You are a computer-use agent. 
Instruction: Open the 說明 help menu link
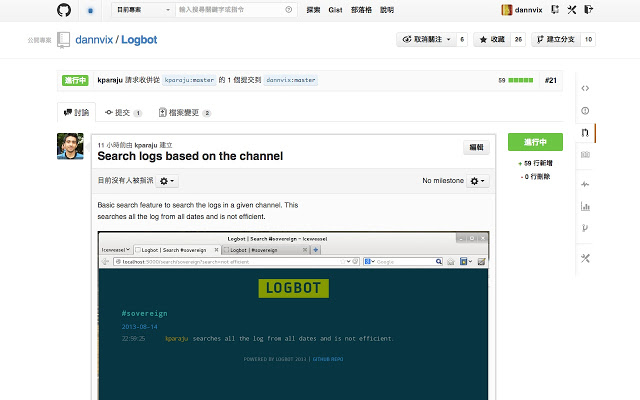(x=387, y=10)
